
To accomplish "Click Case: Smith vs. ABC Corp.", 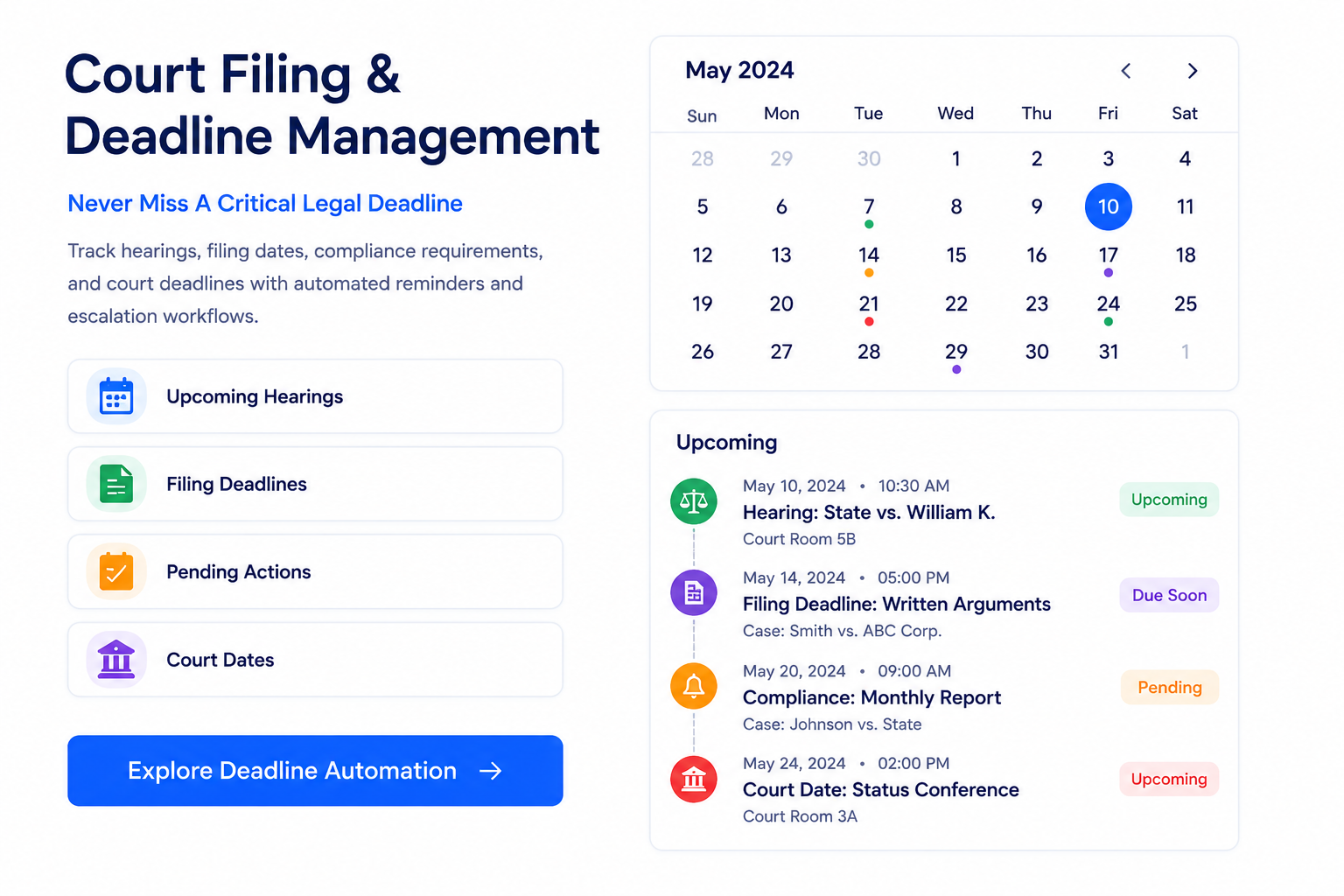I will (x=842, y=631).
